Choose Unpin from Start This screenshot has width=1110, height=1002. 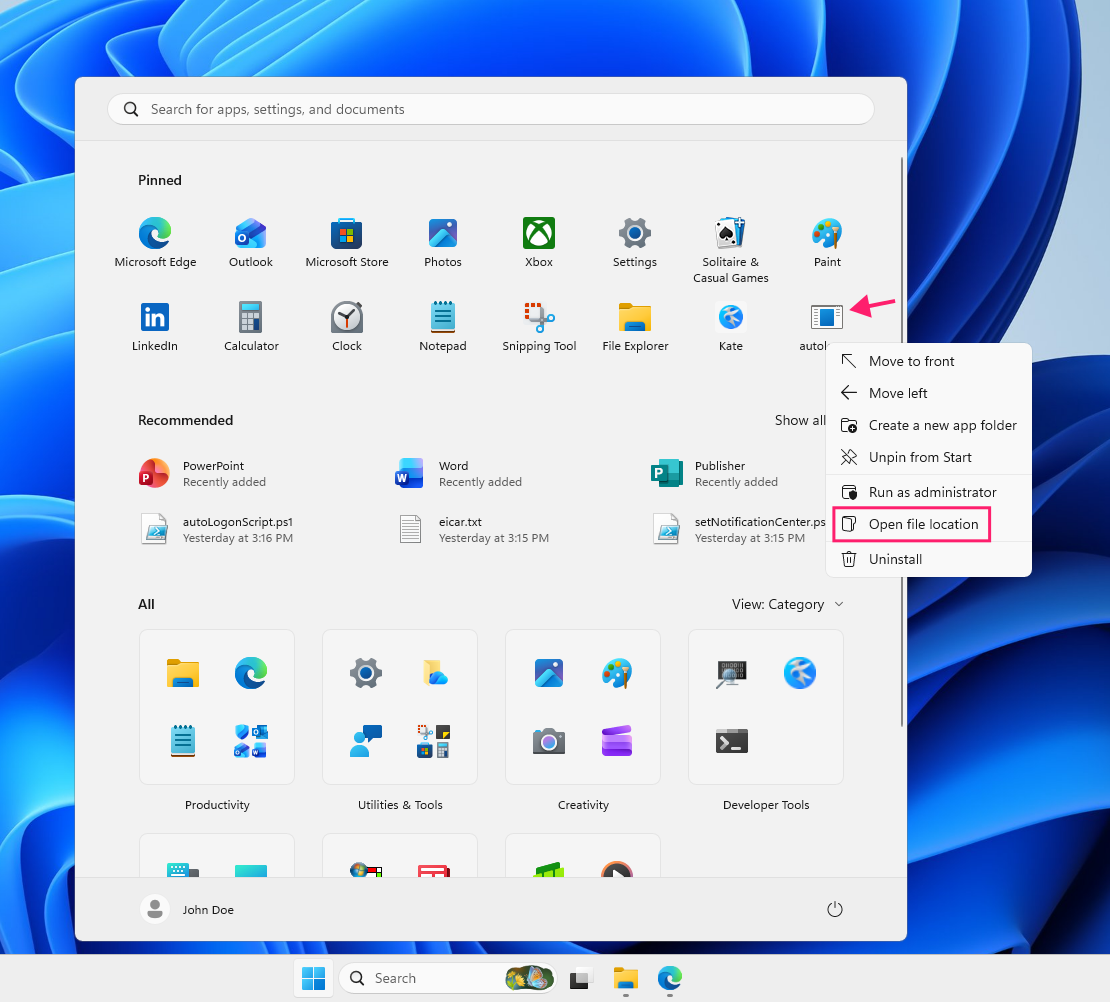[928, 457]
